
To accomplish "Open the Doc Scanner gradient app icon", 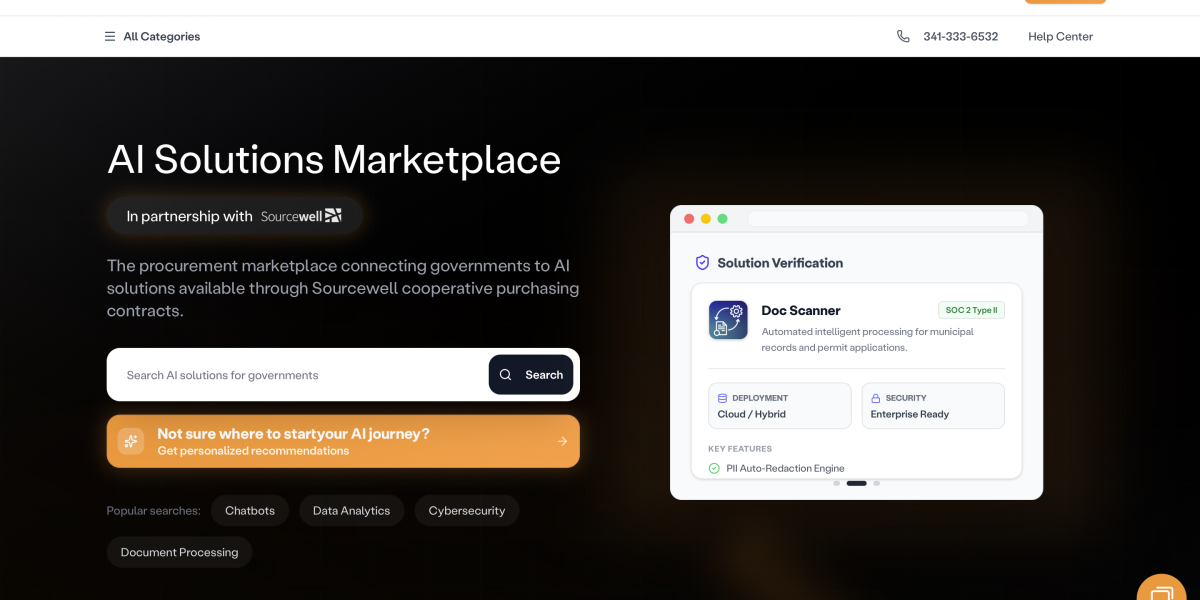I will click(728, 319).
